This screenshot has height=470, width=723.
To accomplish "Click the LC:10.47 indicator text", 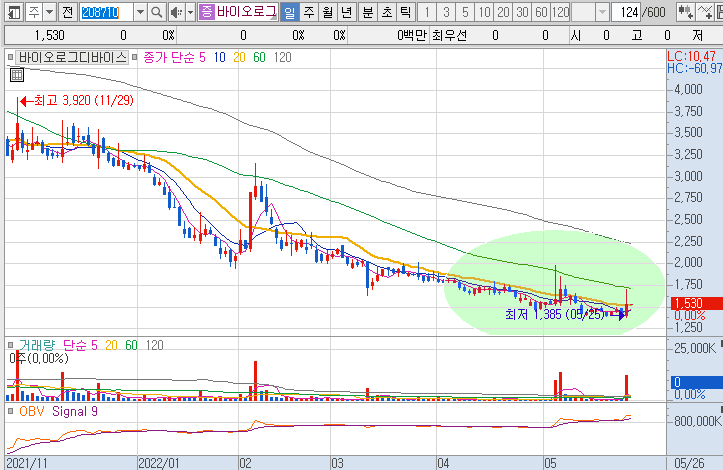I will pos(692,56).
